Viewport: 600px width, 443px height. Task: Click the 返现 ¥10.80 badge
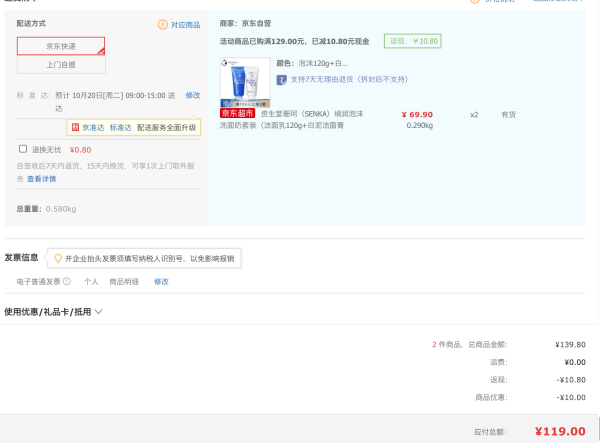pyautogui.click(x=412, y=41)
